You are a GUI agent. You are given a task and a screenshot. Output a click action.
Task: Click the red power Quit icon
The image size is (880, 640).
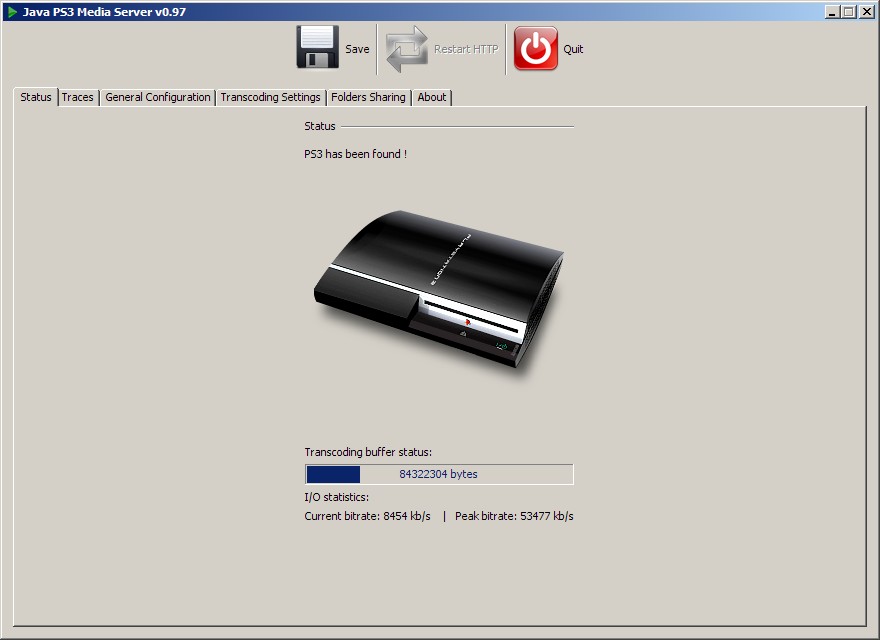535,48
